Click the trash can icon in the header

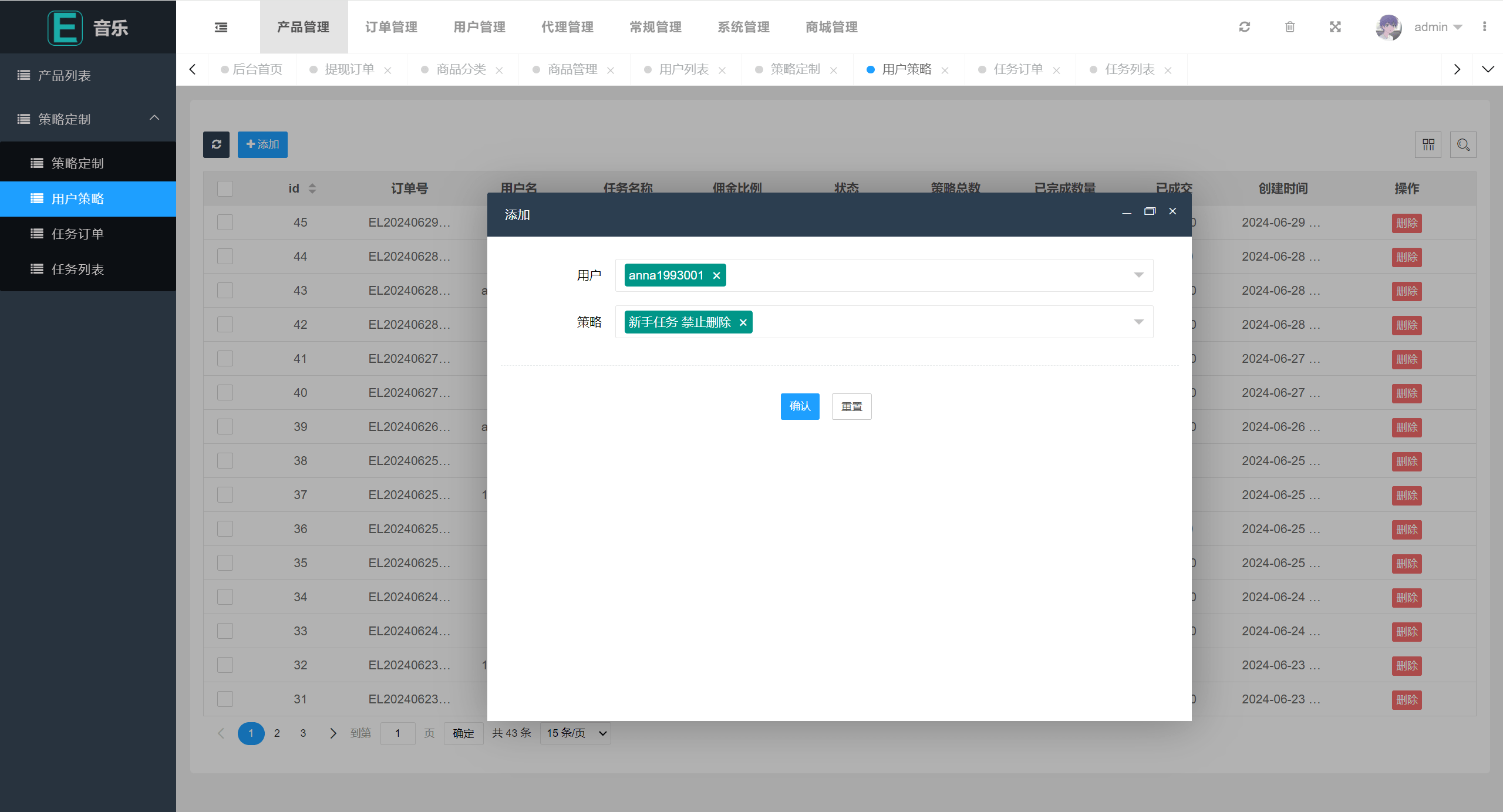tap(1290, 27)
